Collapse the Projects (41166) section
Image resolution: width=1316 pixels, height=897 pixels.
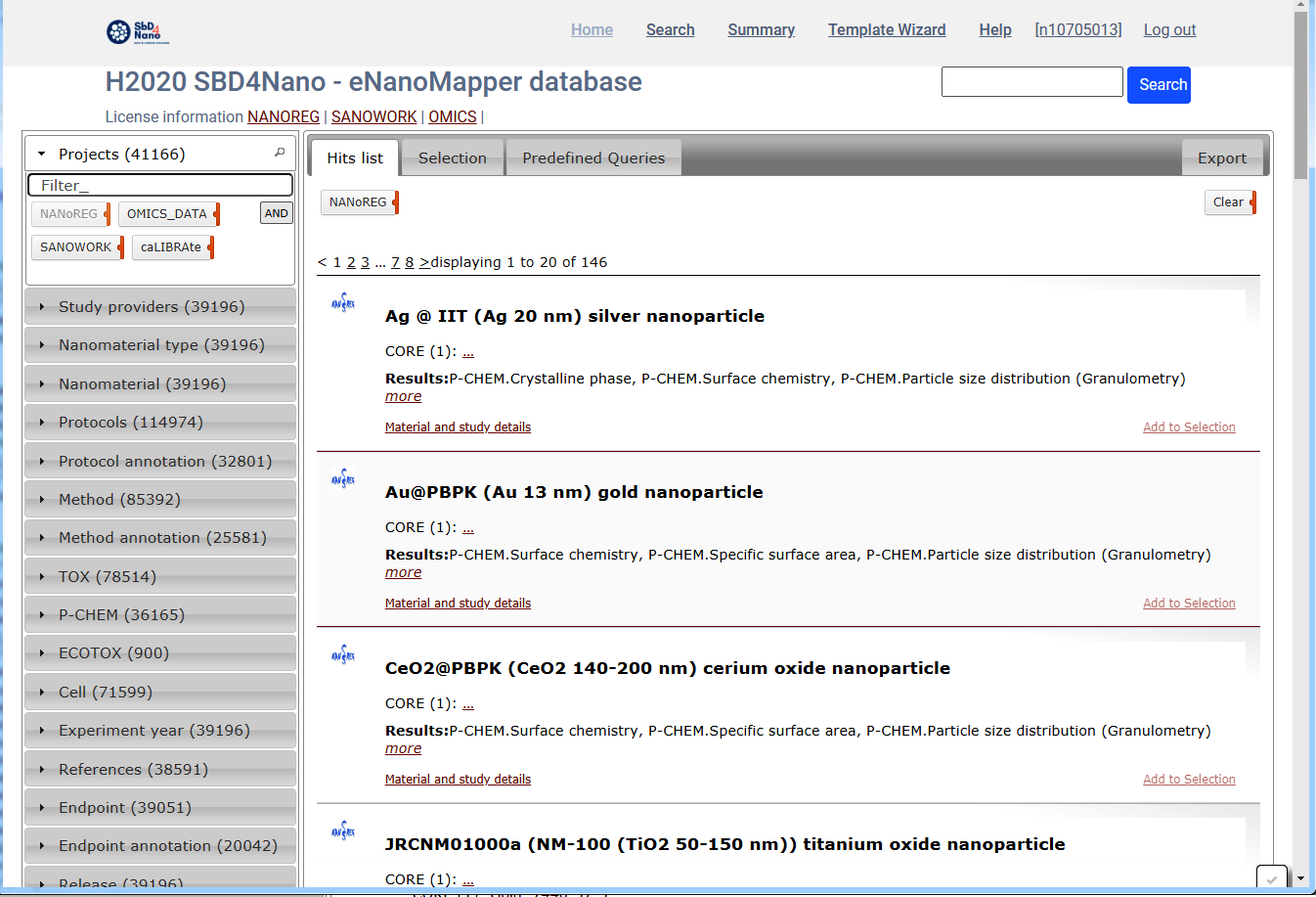click(160, 154)
